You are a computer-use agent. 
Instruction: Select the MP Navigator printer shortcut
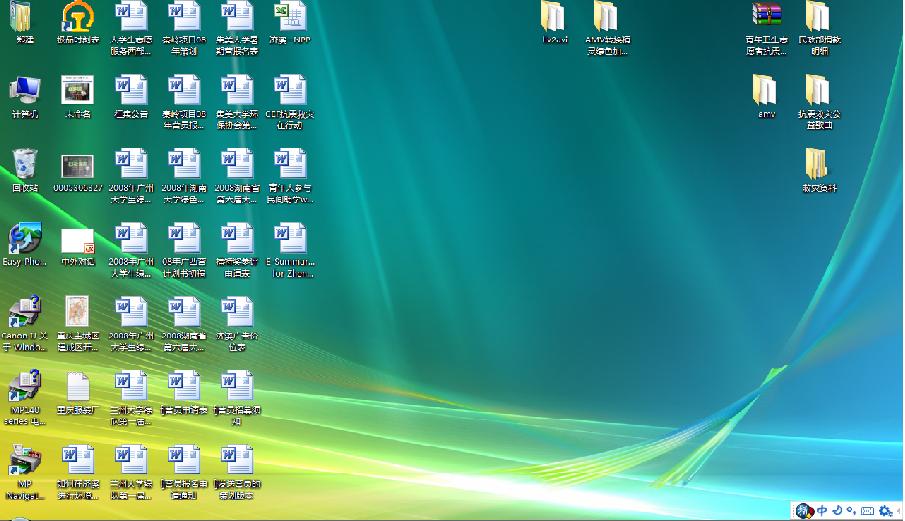[25, 459]
